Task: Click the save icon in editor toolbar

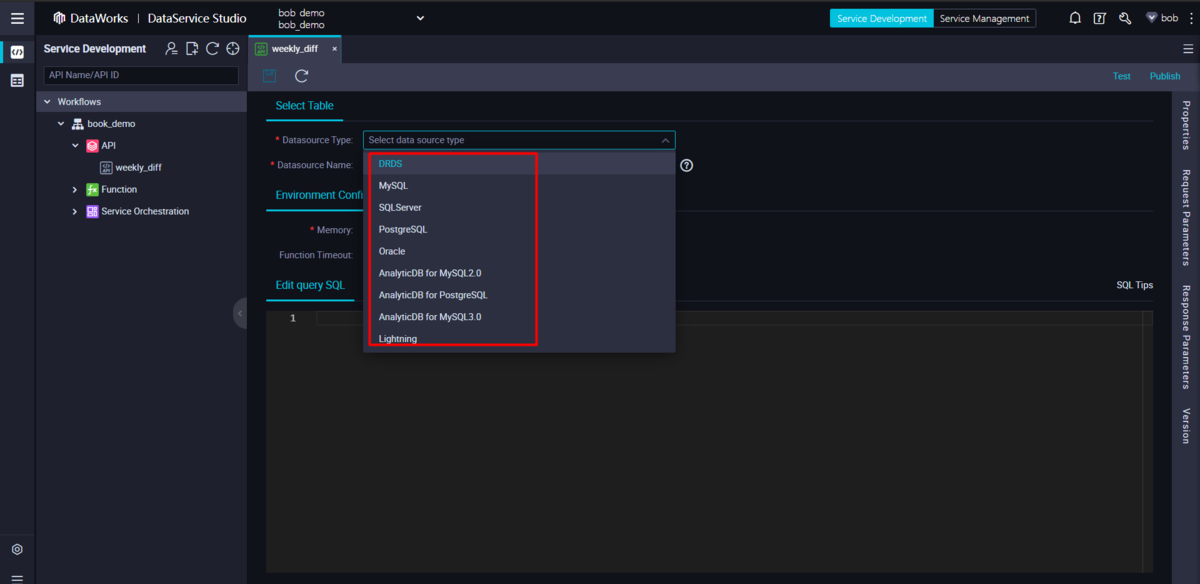Action: 270,76
